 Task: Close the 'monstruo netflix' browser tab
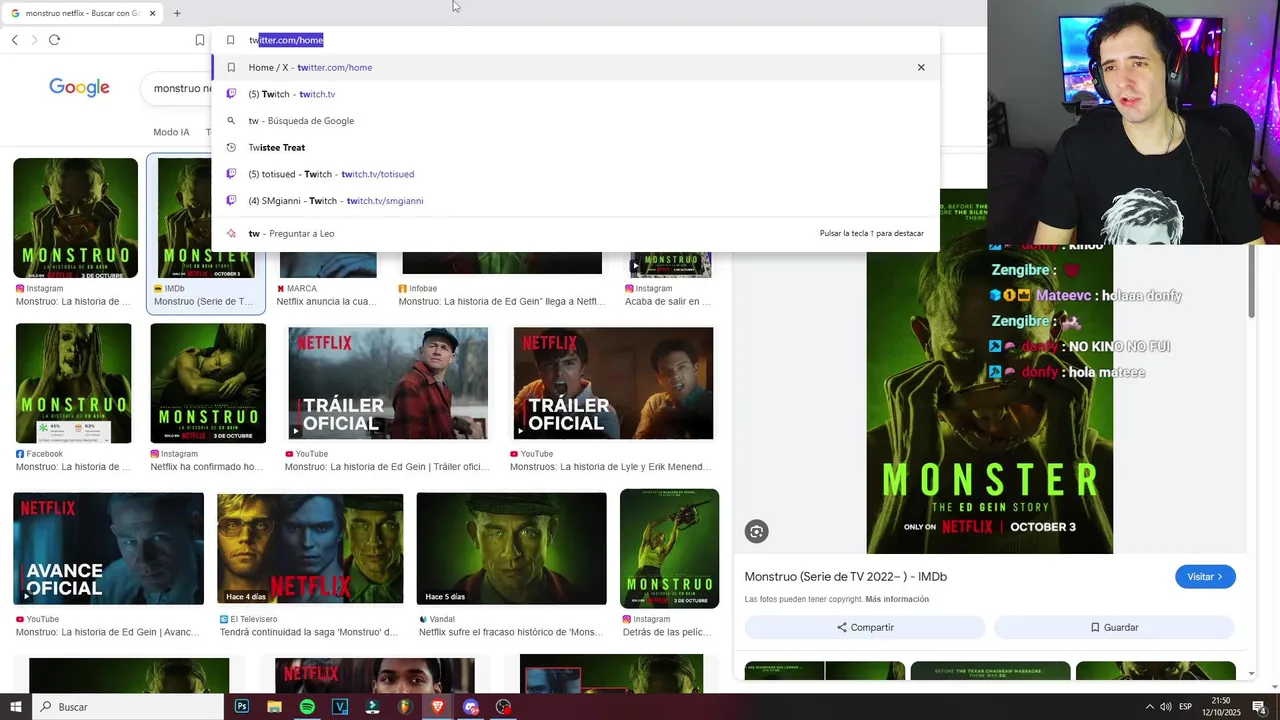[153, 14]
